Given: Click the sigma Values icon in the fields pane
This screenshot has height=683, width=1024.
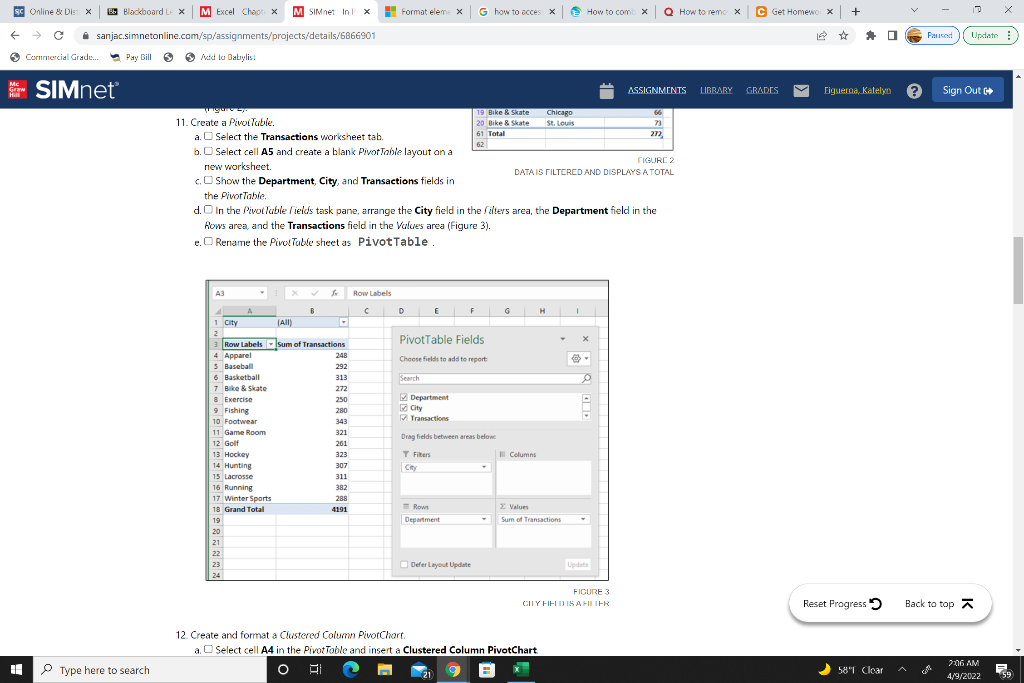Looking at the screenshot, I should click(502, 506).
